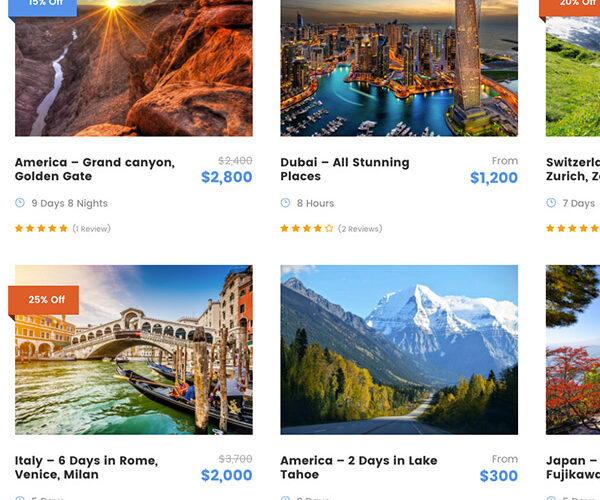Click the Venice Rialto Bridge photo
600x500 pixels.
[x=133, y=350]
